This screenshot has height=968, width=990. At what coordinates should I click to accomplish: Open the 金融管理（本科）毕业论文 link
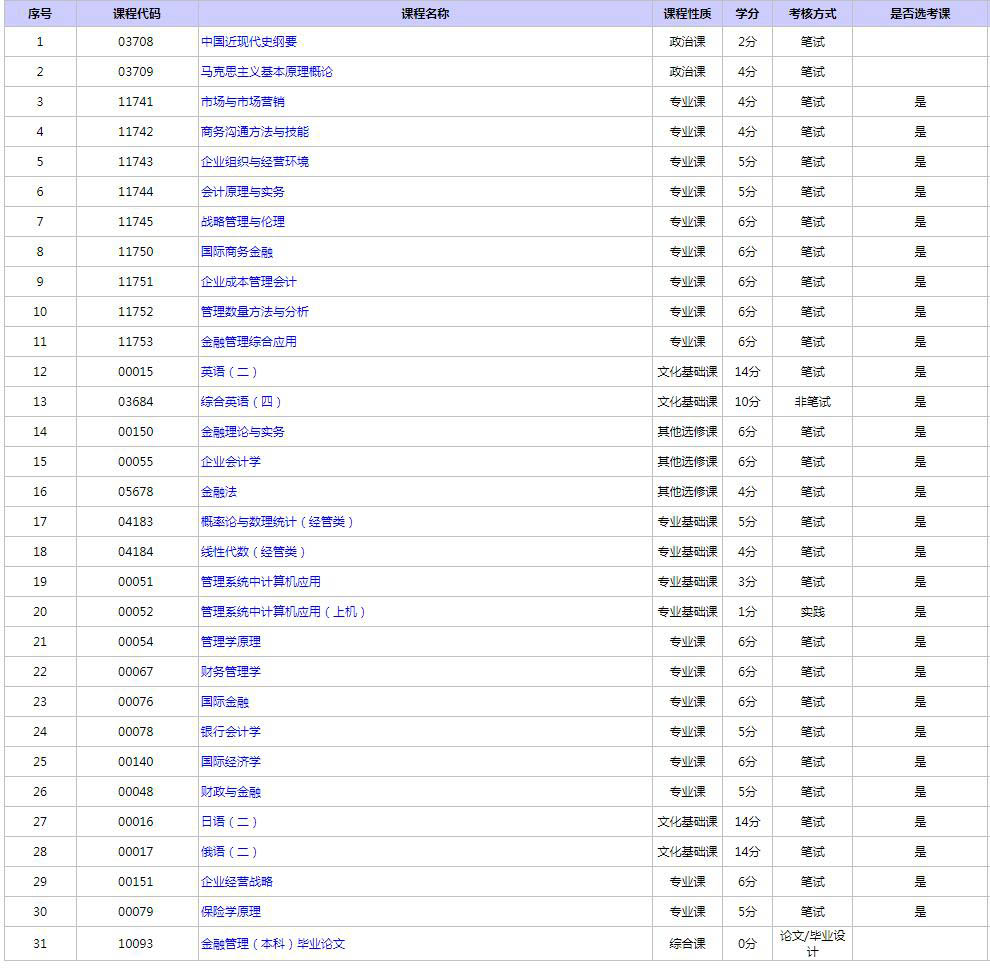click(x=273, y=944)
